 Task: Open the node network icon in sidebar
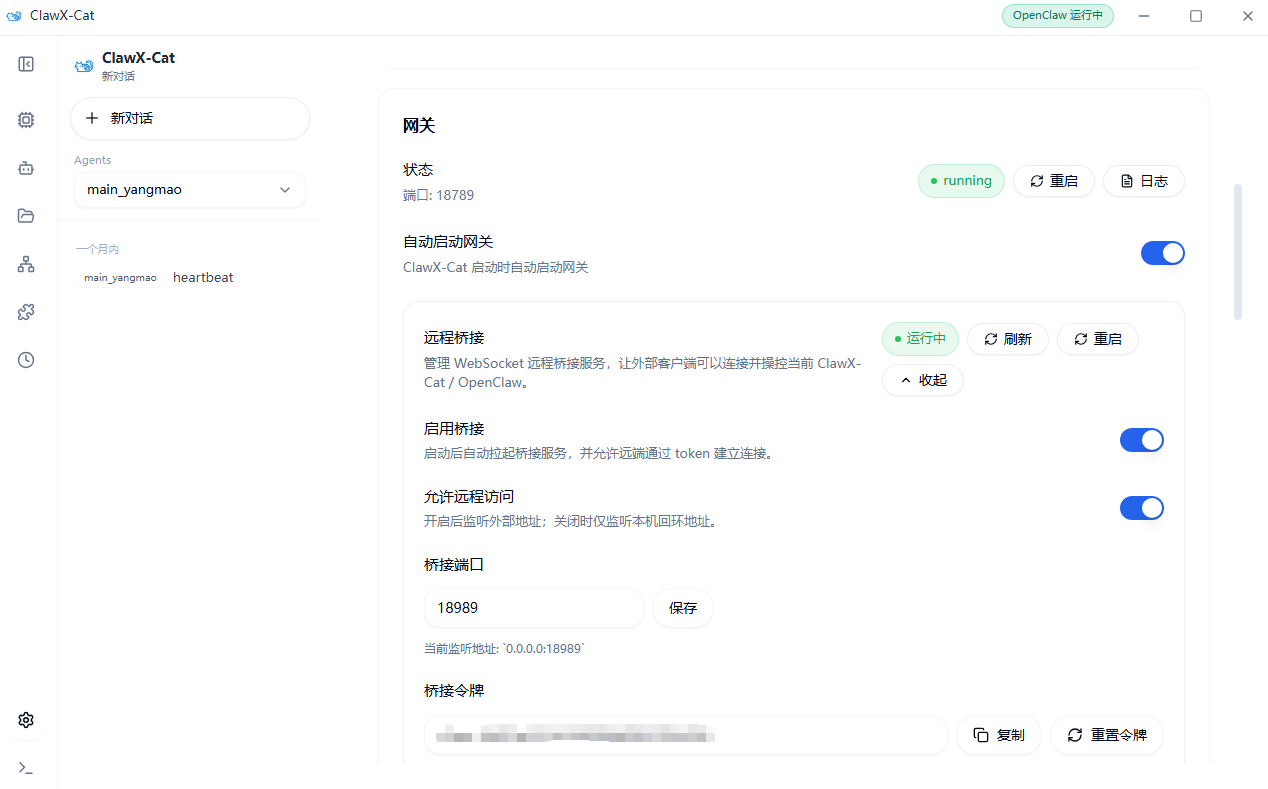(x=25, y=263)
